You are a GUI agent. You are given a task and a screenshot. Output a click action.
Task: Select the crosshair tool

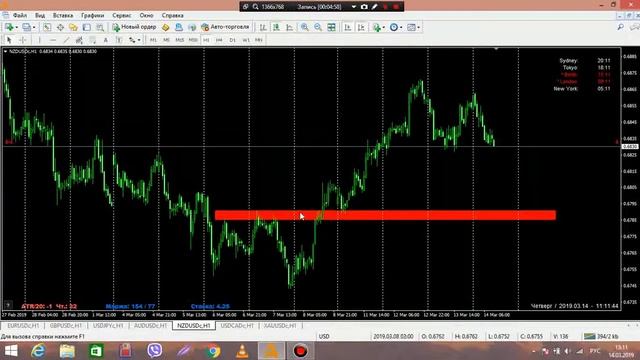23,40
